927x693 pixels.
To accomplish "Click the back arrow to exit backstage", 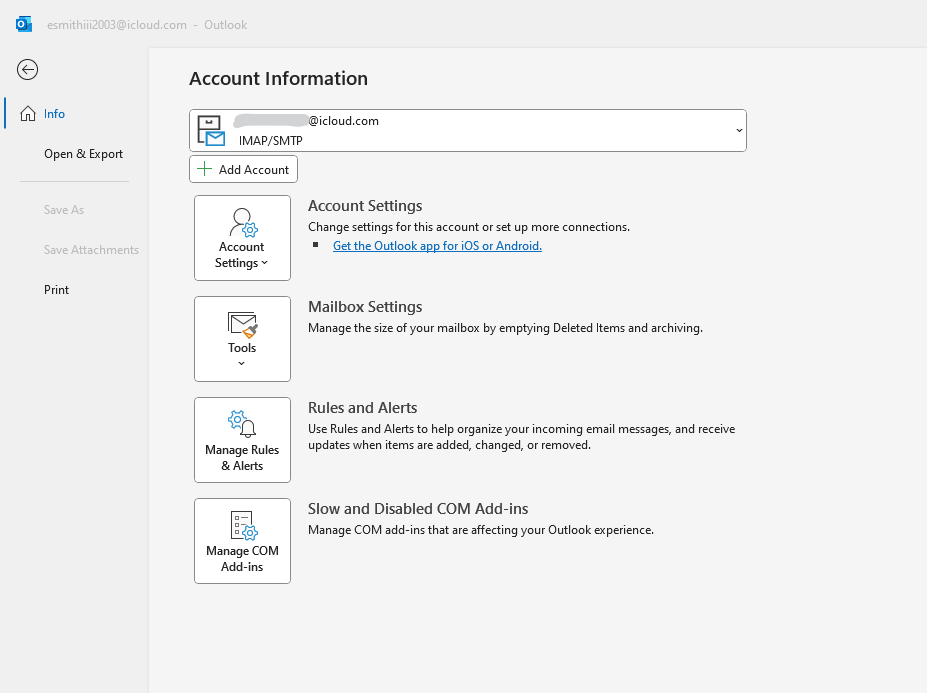I will [27, 70].
